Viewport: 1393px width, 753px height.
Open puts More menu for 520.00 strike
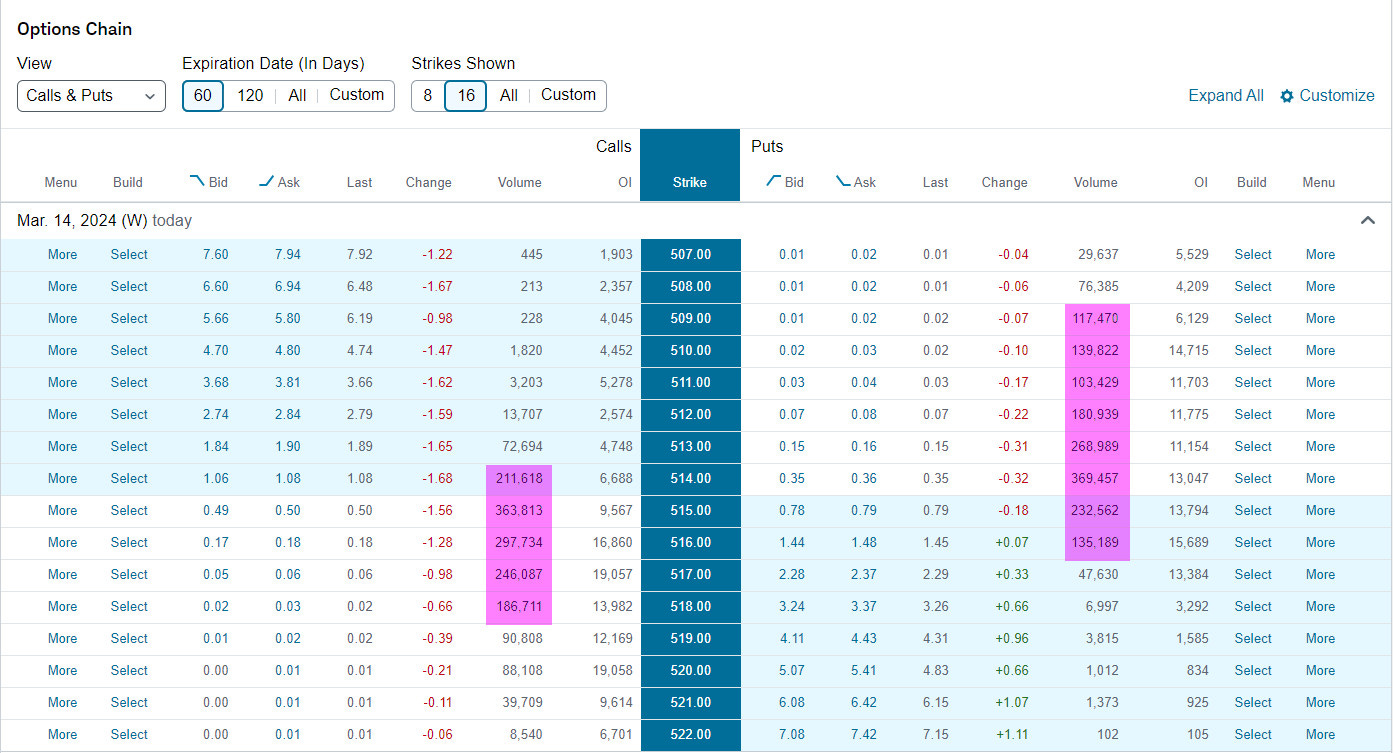coord(1320,671)
